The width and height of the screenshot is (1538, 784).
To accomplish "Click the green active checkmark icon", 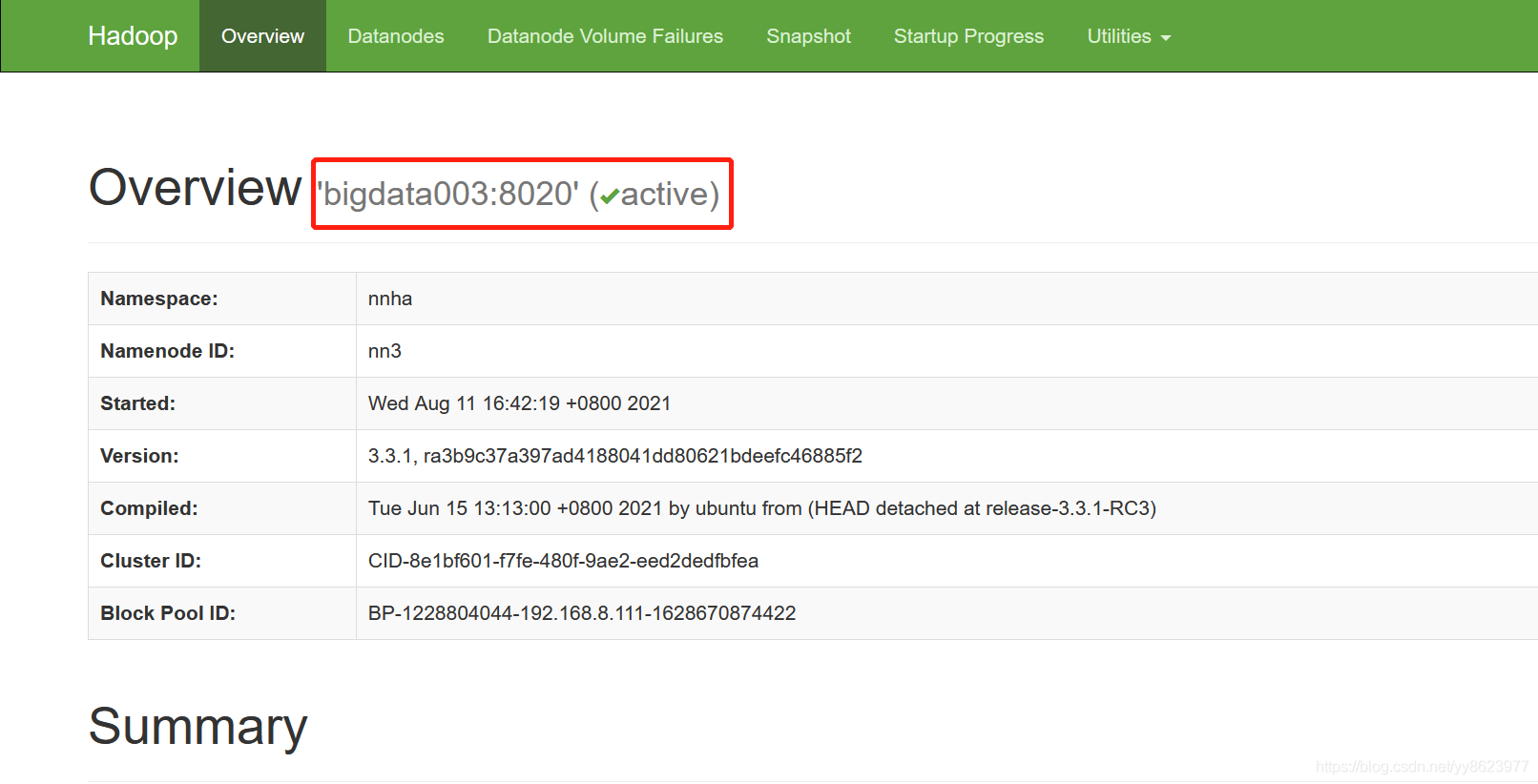I will [610, 197].
